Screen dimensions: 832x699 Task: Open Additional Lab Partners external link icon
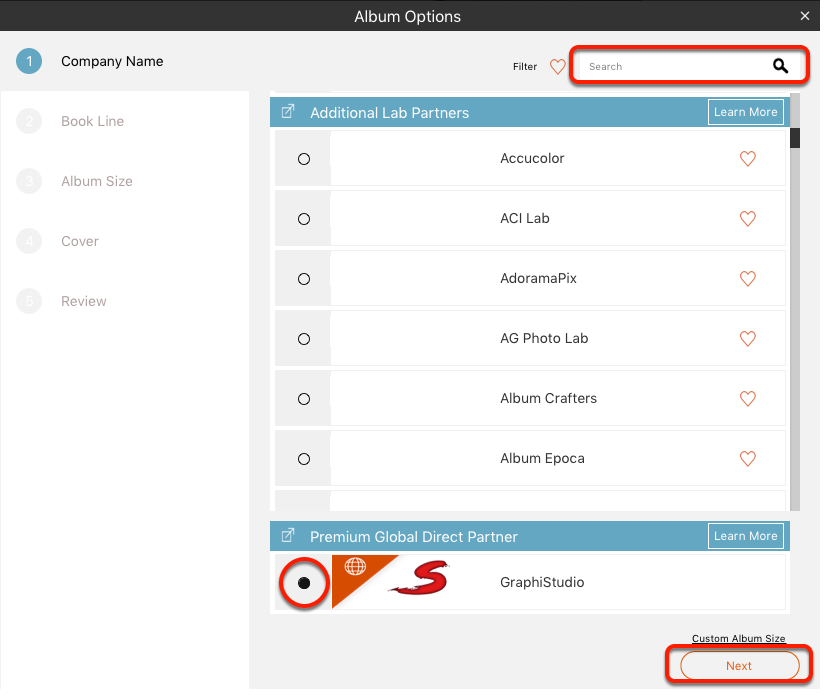point(288,111)
